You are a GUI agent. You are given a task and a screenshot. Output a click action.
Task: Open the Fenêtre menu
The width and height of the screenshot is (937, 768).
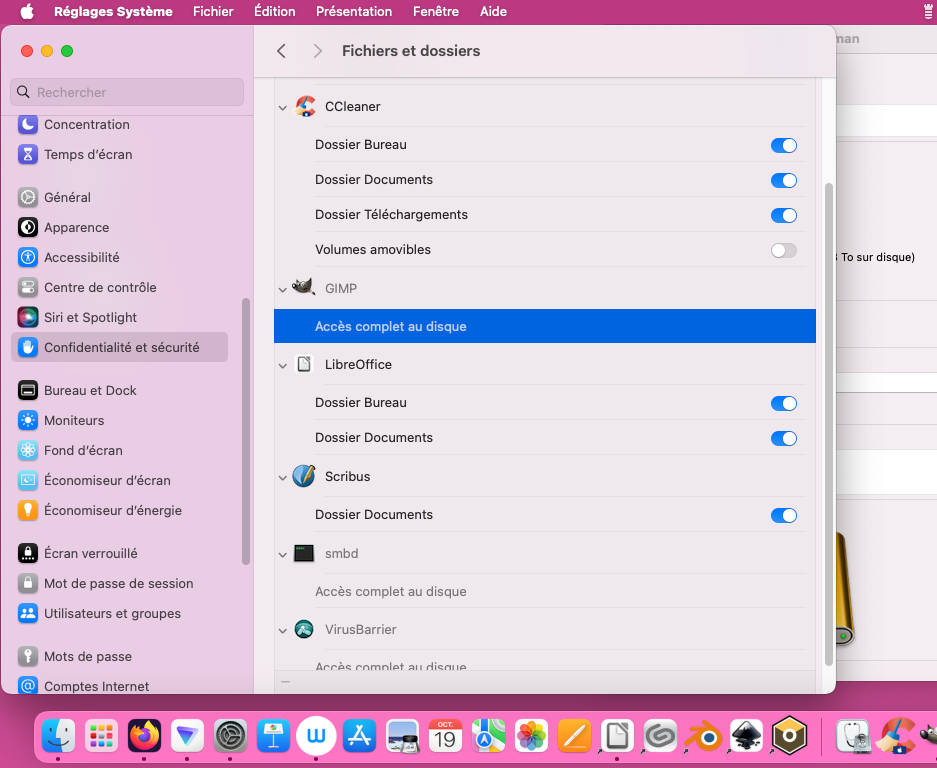[x=435, y=12]
